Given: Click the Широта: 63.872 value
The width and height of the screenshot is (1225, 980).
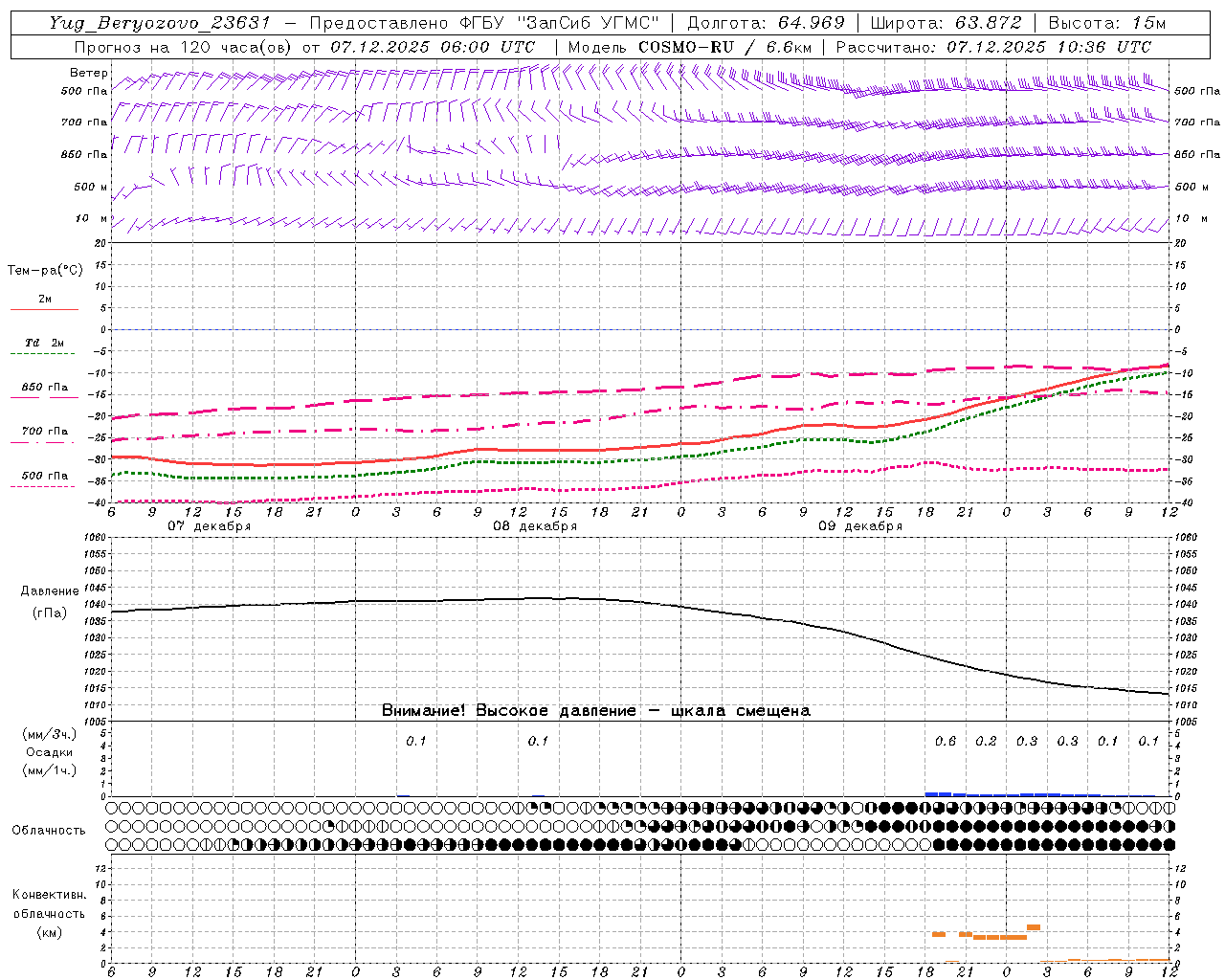Looking at the screenshot, I should tap(945, 23).
